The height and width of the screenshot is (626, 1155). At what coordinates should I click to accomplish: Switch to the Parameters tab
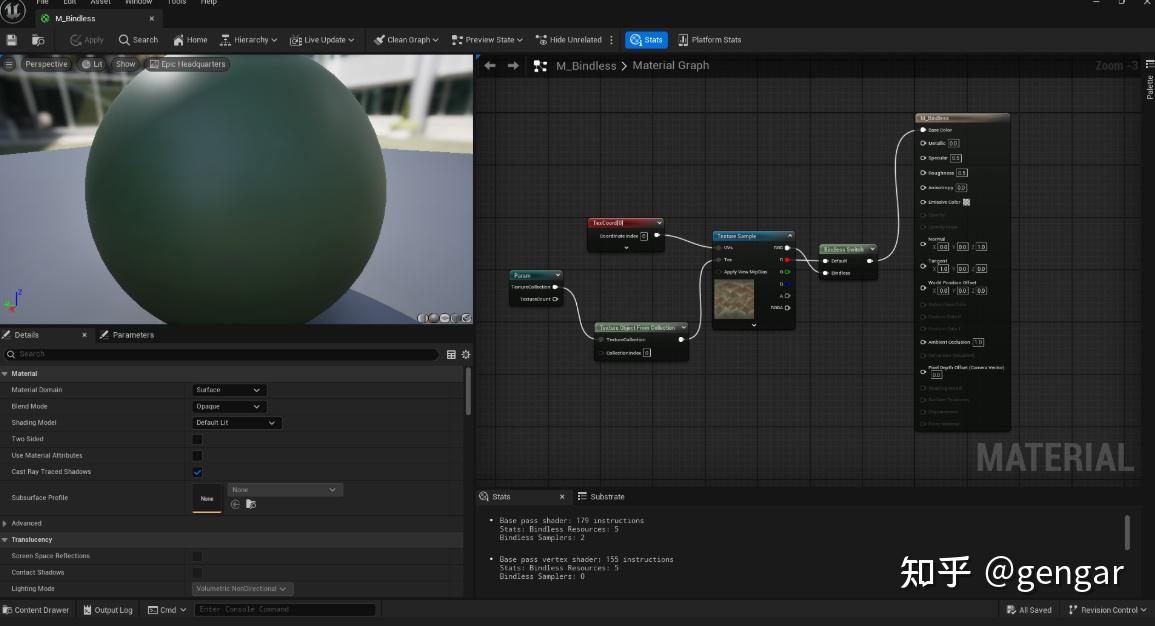pos(127,335)
